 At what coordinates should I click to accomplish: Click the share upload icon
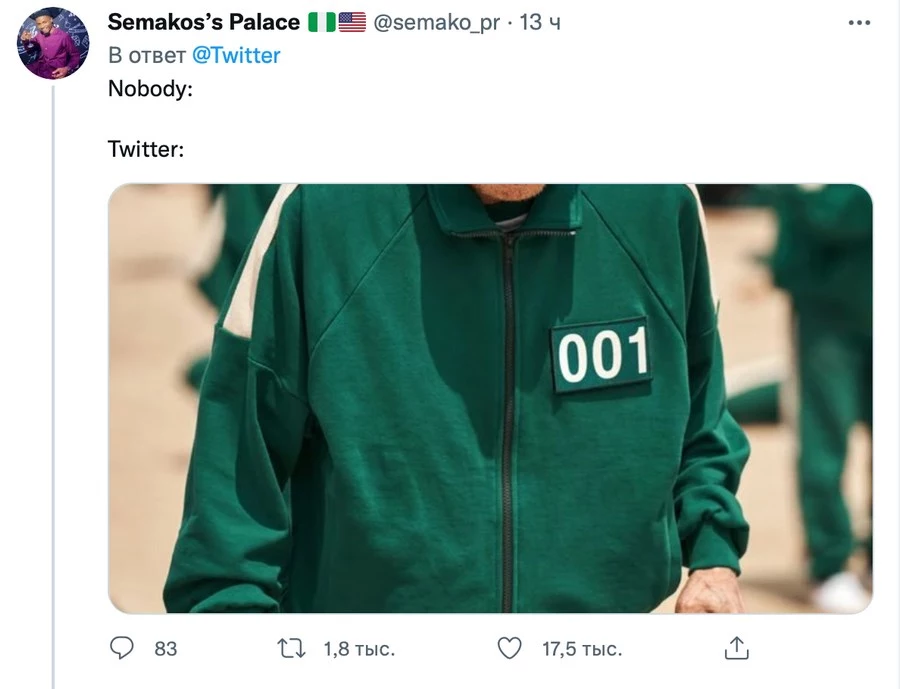tap(736, 649)
